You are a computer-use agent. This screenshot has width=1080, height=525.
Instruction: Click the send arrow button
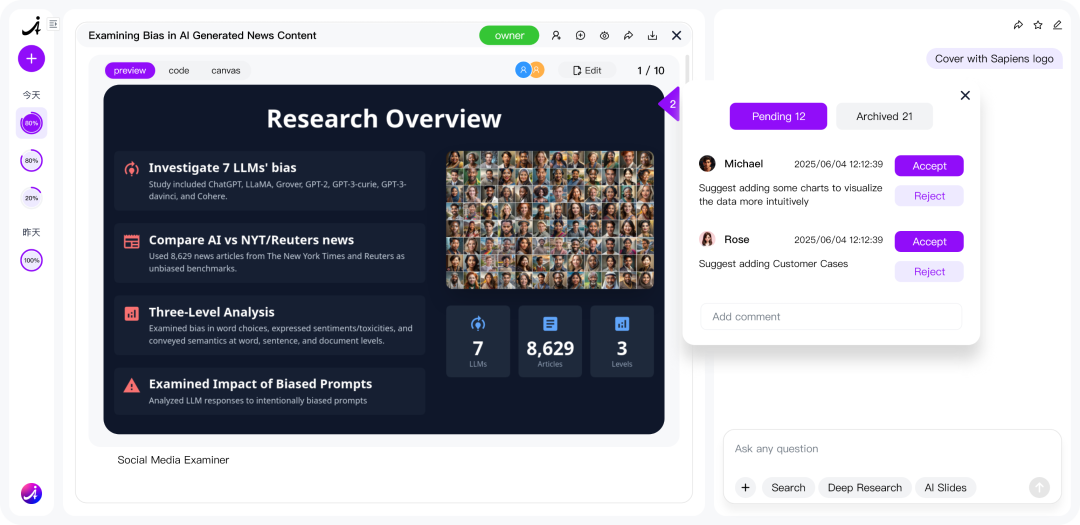1039,488
